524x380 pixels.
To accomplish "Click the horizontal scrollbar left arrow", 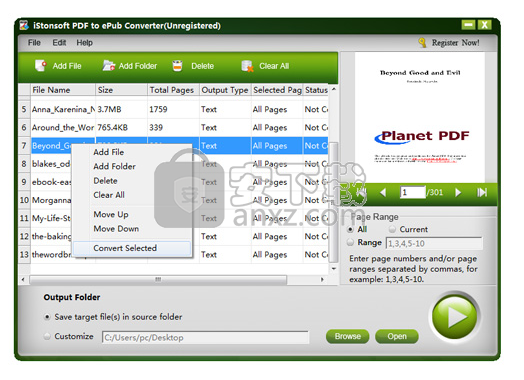I will click(23, 279).
